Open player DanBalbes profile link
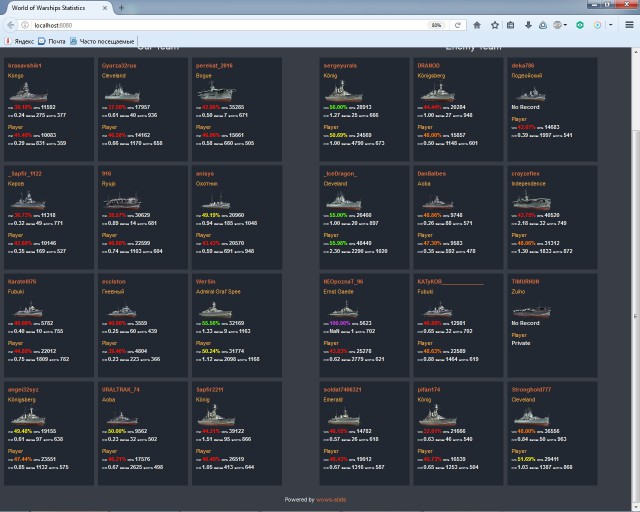Viewport: 640px width, 512px height. 432,174
